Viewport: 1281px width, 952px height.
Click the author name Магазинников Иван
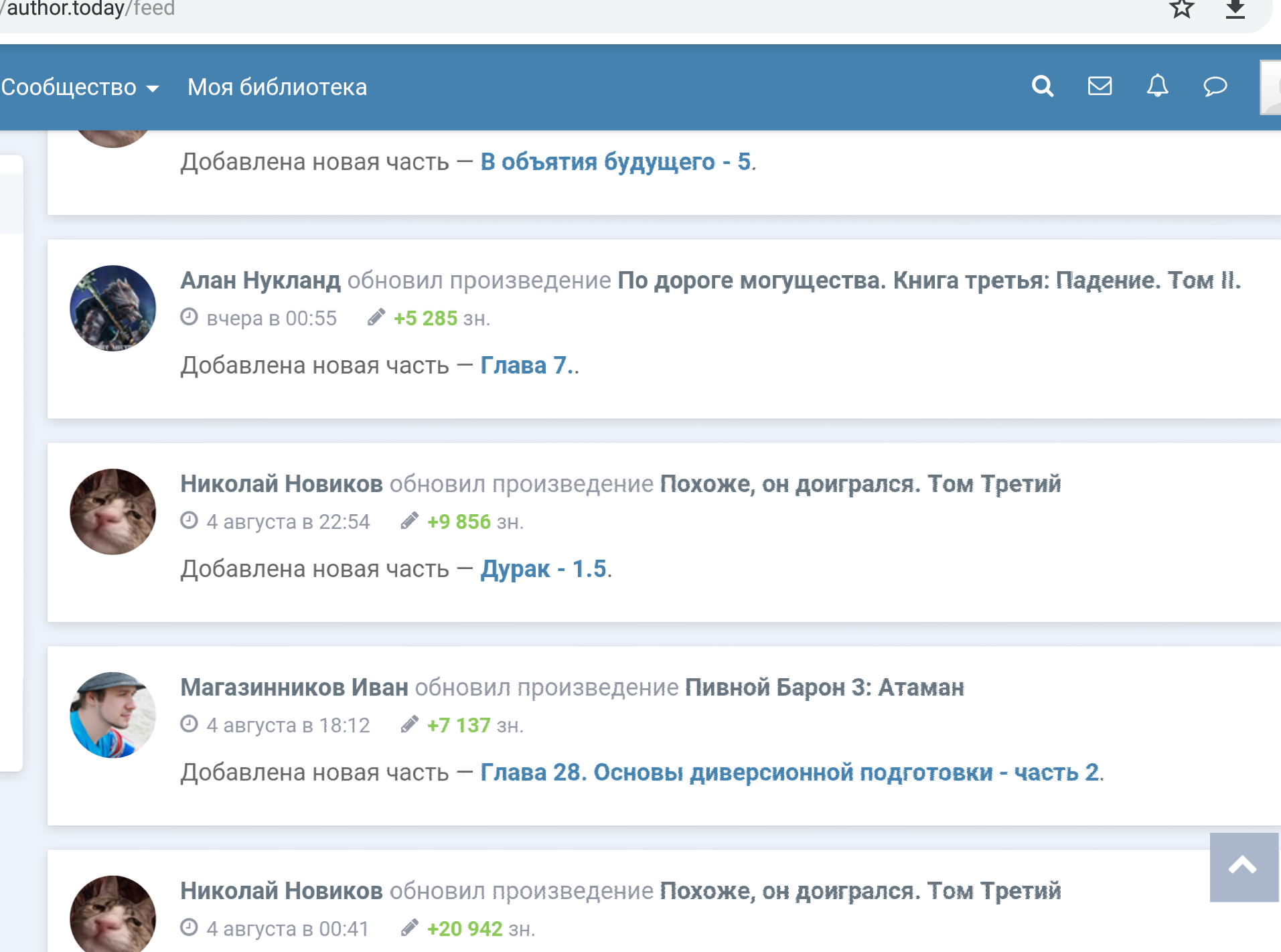click(294, 688)
